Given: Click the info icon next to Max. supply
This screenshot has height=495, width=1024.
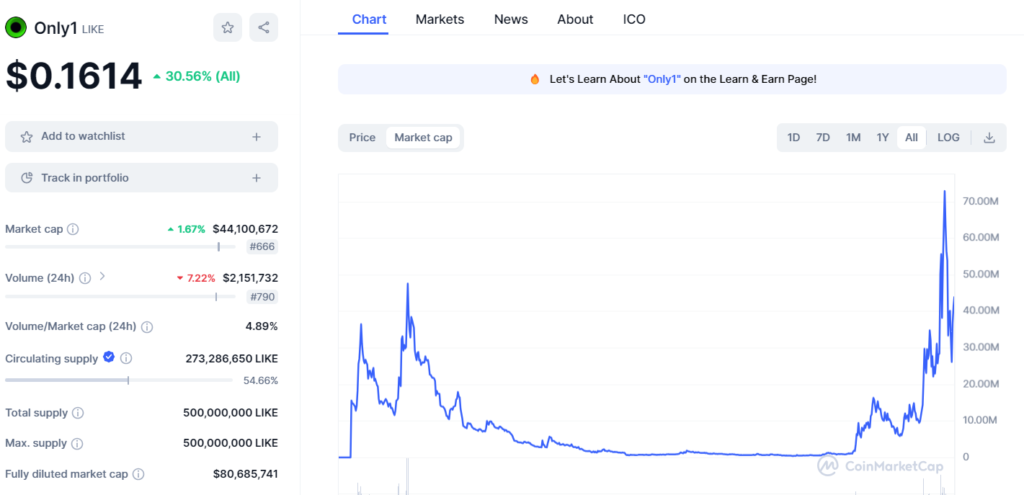Looking at the screenshot, I should (x=77, y=443).
